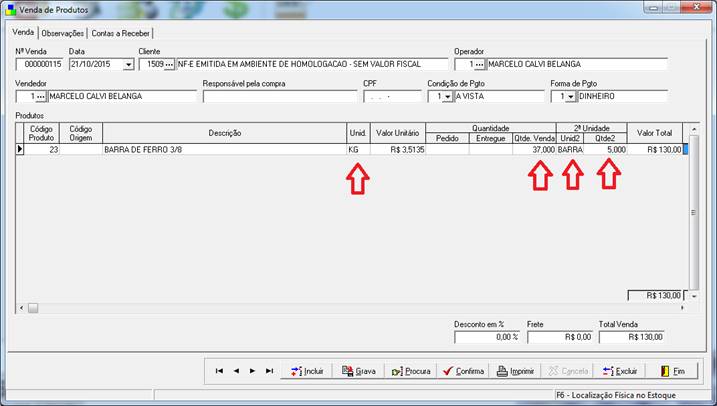The image size is (717, 406).
Task: Jump to the last record
Action: coord(269,371)
